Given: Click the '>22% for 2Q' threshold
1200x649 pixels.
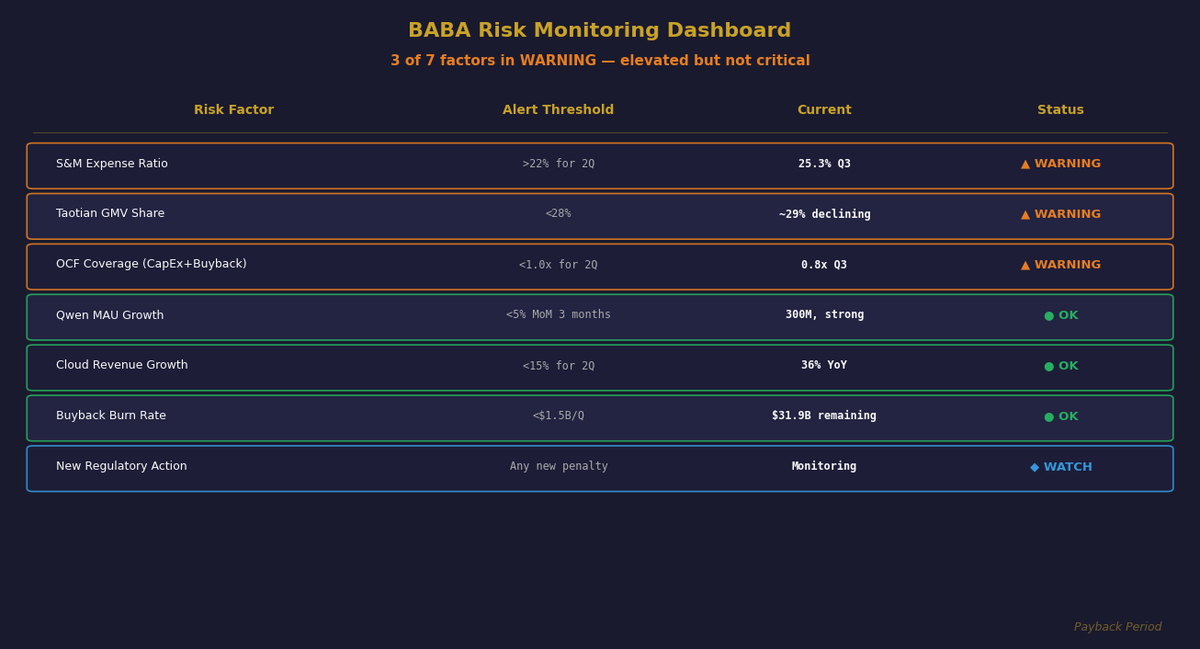Looking at the screenshot, I should click(558, 164).
